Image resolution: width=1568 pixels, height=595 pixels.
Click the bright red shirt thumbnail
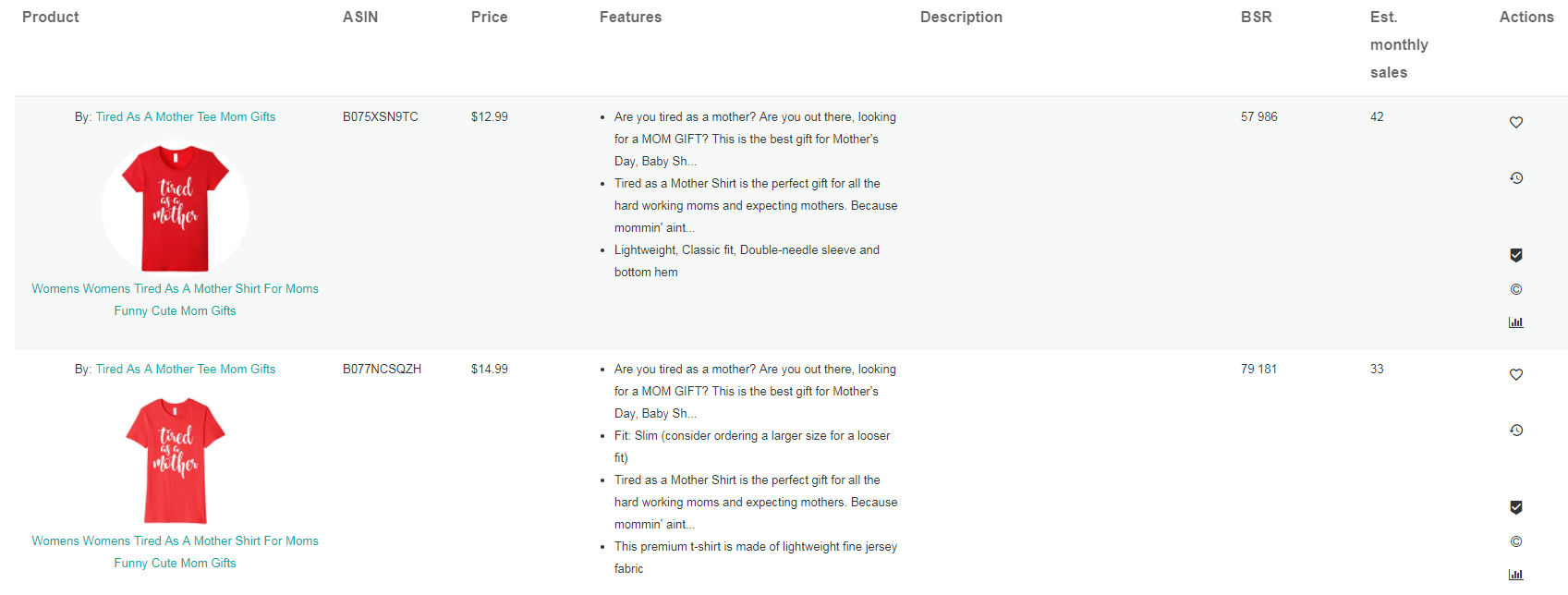[x=176, y=208]
